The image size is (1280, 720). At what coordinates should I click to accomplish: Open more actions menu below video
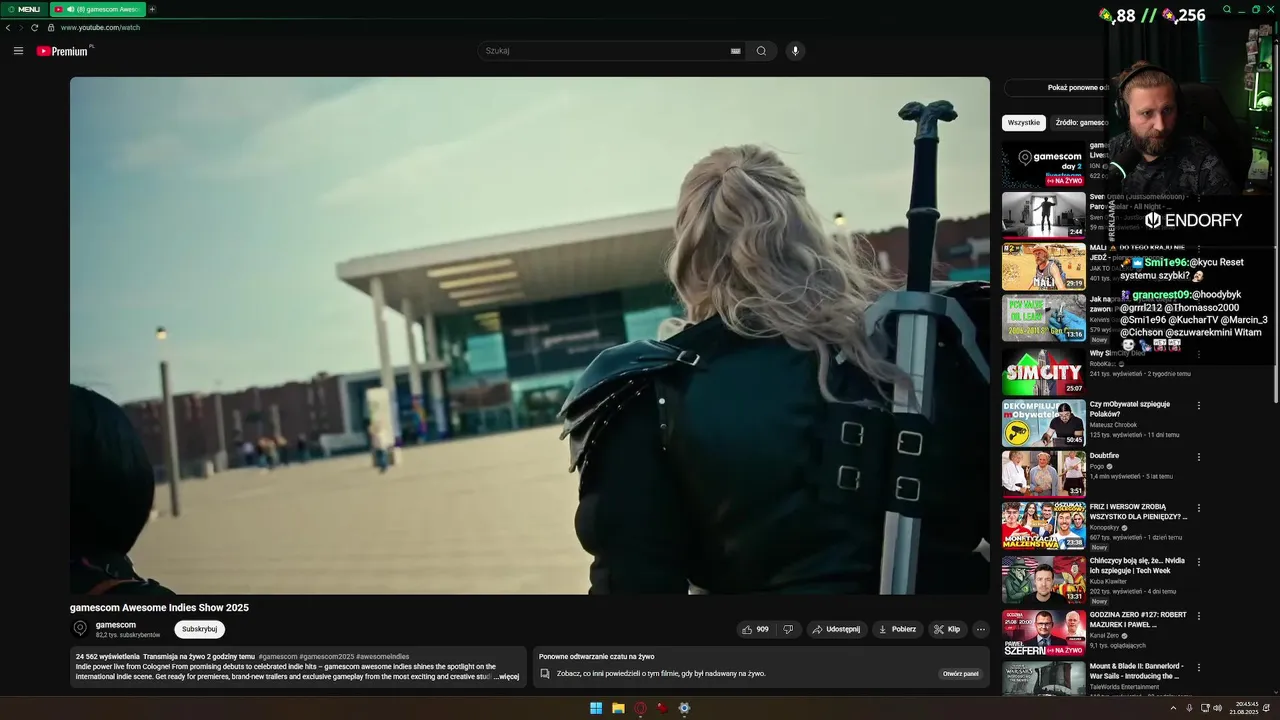coord(981,629)
